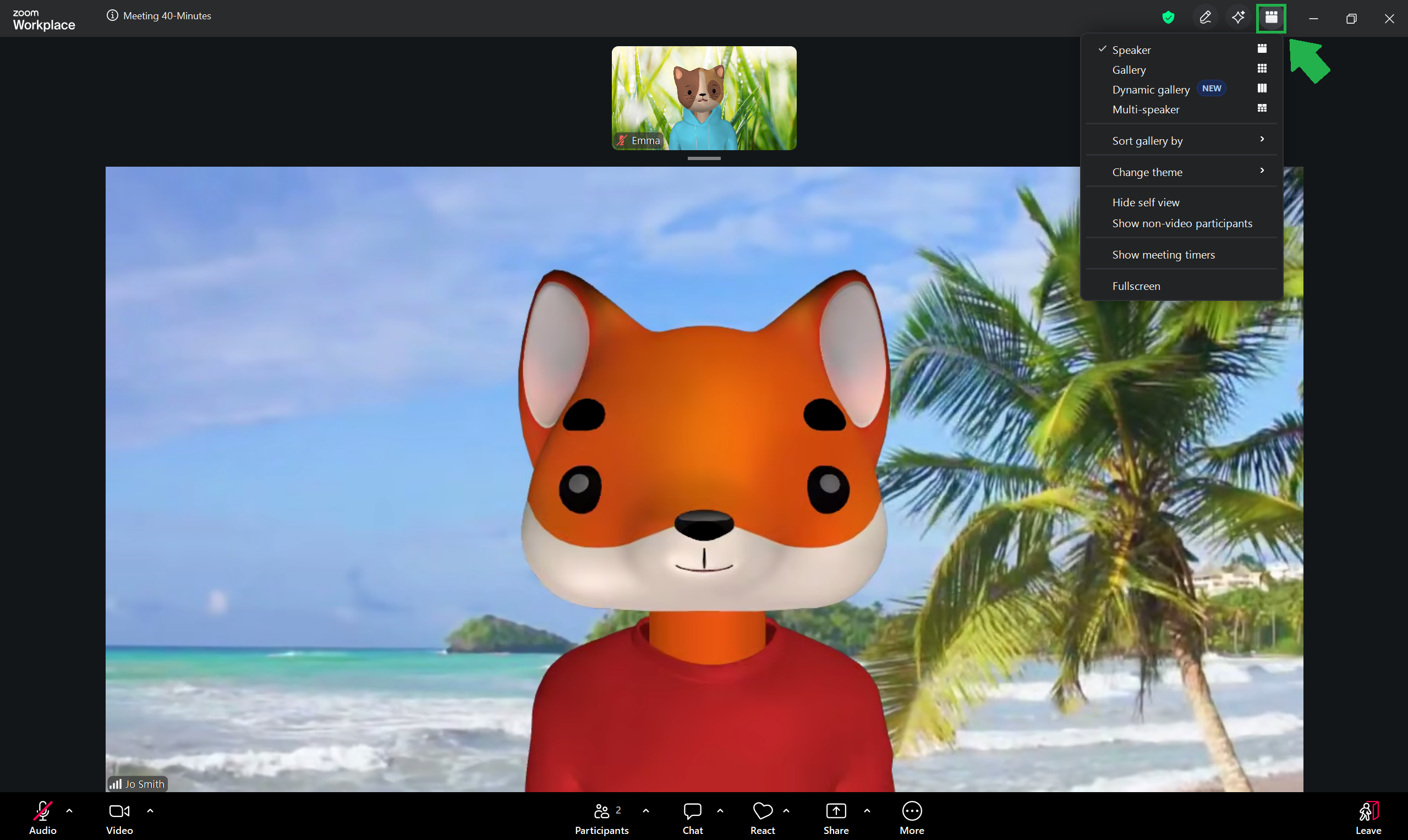This screenshot has height=840, width=1408.
Task: Open the annotate pencil icon
Action: tap(1206, 18)
